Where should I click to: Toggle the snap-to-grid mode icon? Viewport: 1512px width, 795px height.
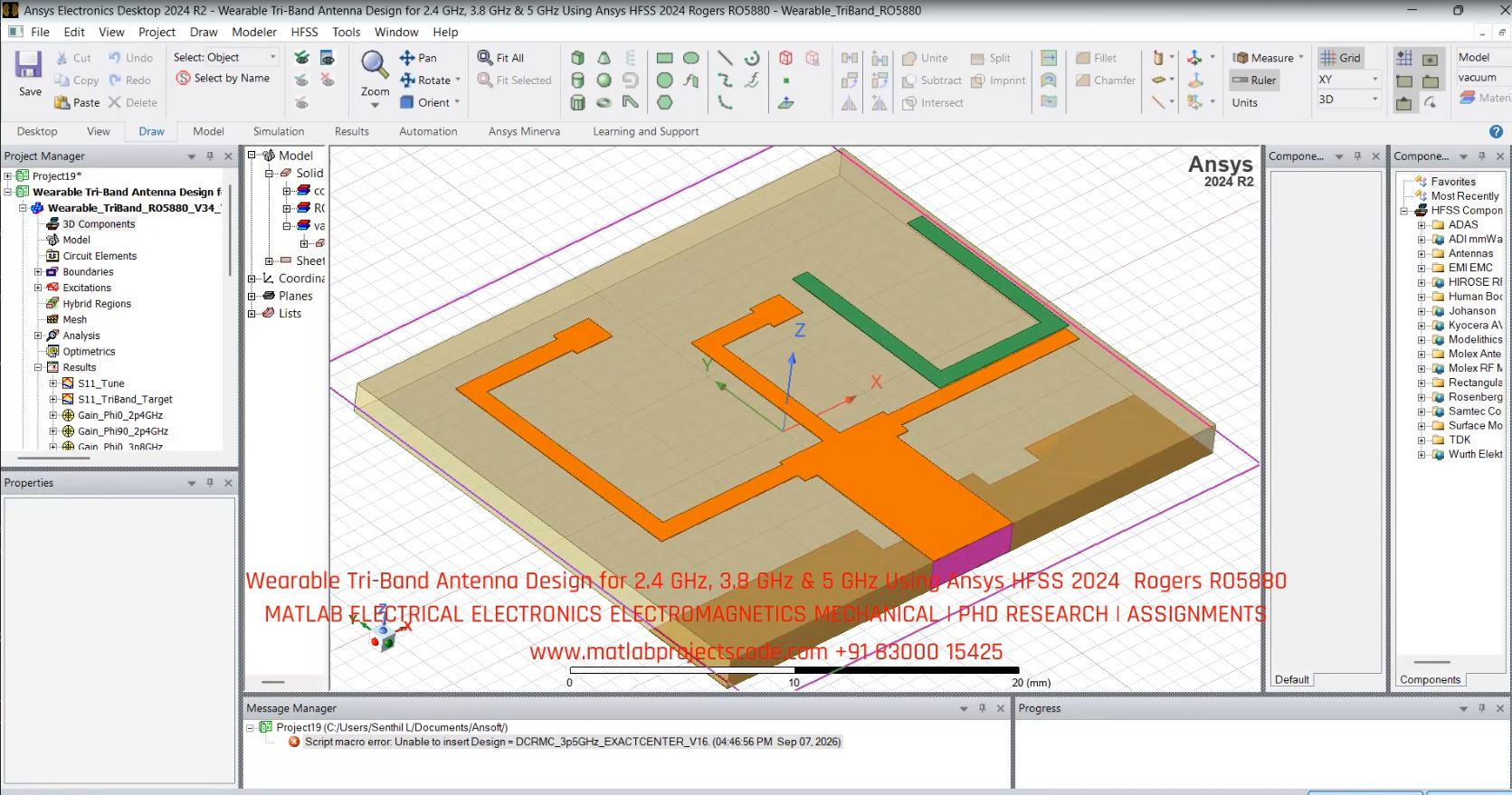pyautogui.click(x=1404, y=58)
